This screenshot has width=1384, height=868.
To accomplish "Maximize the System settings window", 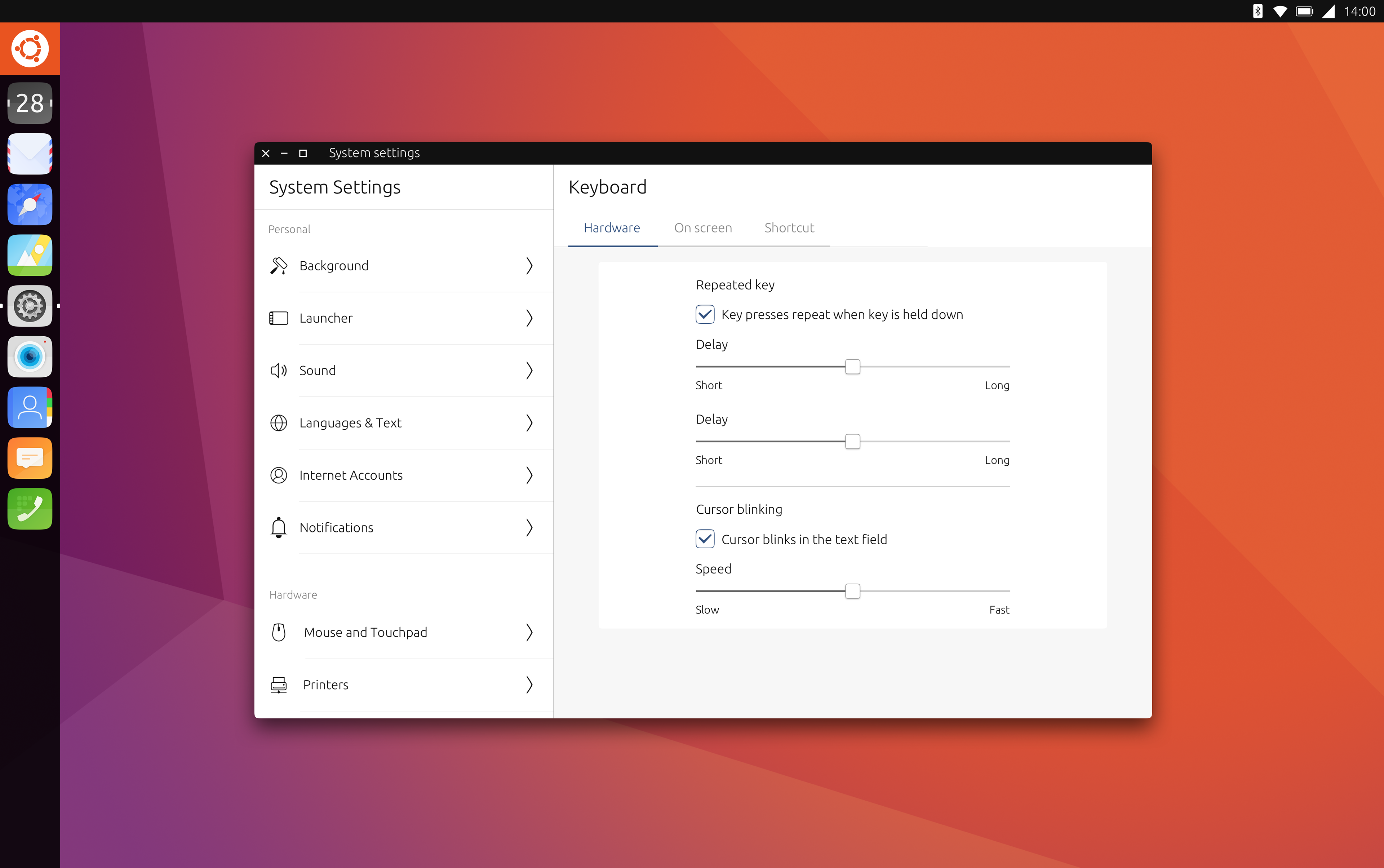I will tap(303, 153).
